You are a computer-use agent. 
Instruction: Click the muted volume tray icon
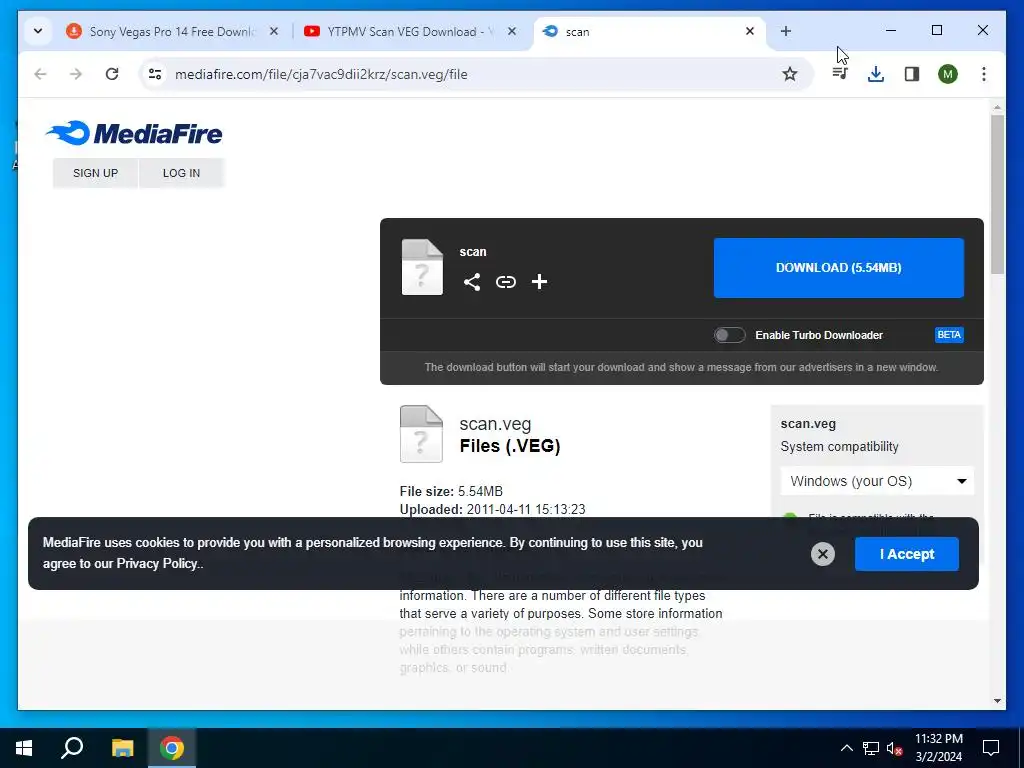pyautogui.click(x=895, y=748)
